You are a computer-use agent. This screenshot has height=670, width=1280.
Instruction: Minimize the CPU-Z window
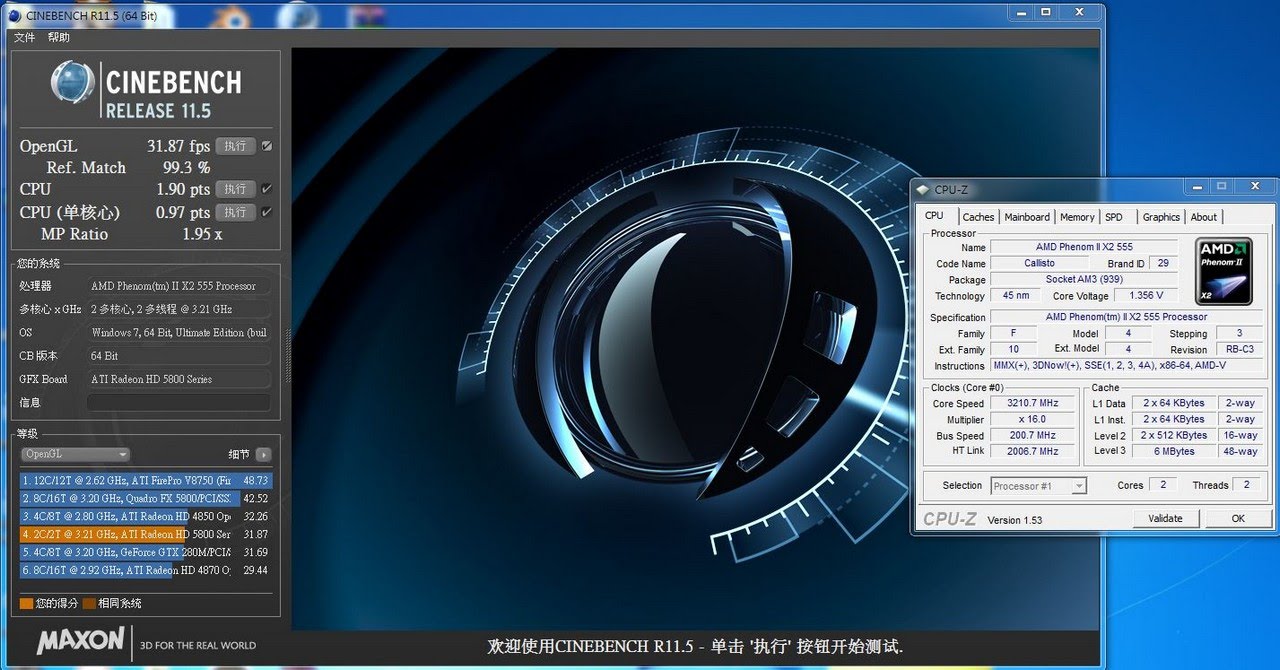(x=1196, y=187)
